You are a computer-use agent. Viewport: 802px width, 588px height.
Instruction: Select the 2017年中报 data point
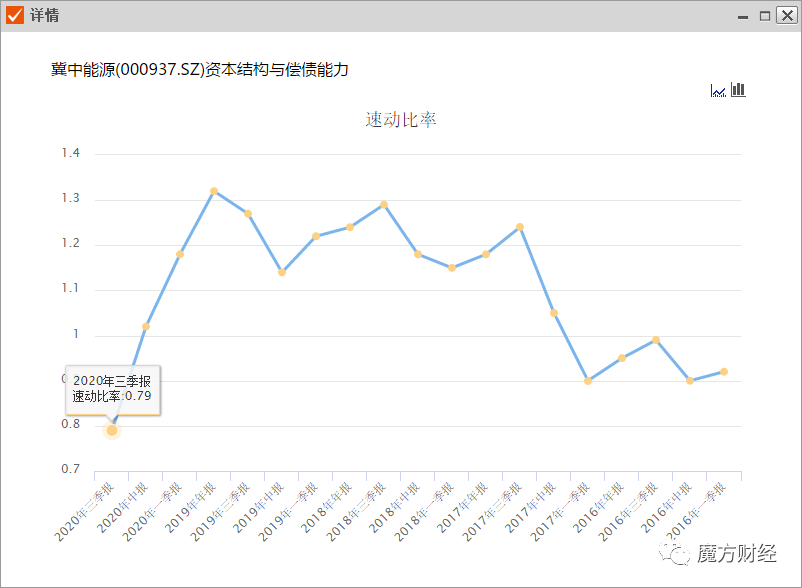[554, 313]
